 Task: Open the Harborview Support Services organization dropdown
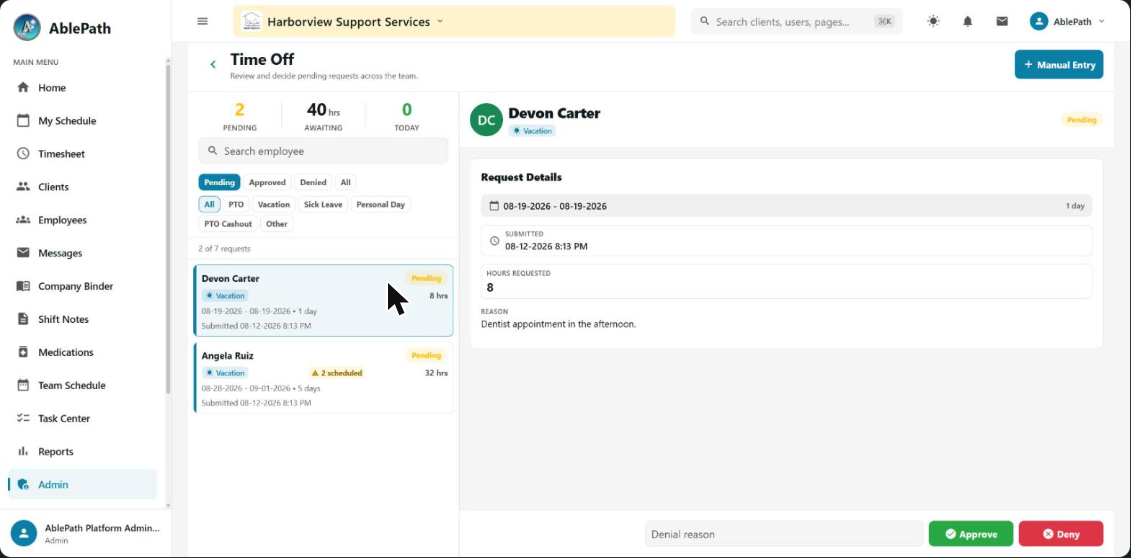454,22
